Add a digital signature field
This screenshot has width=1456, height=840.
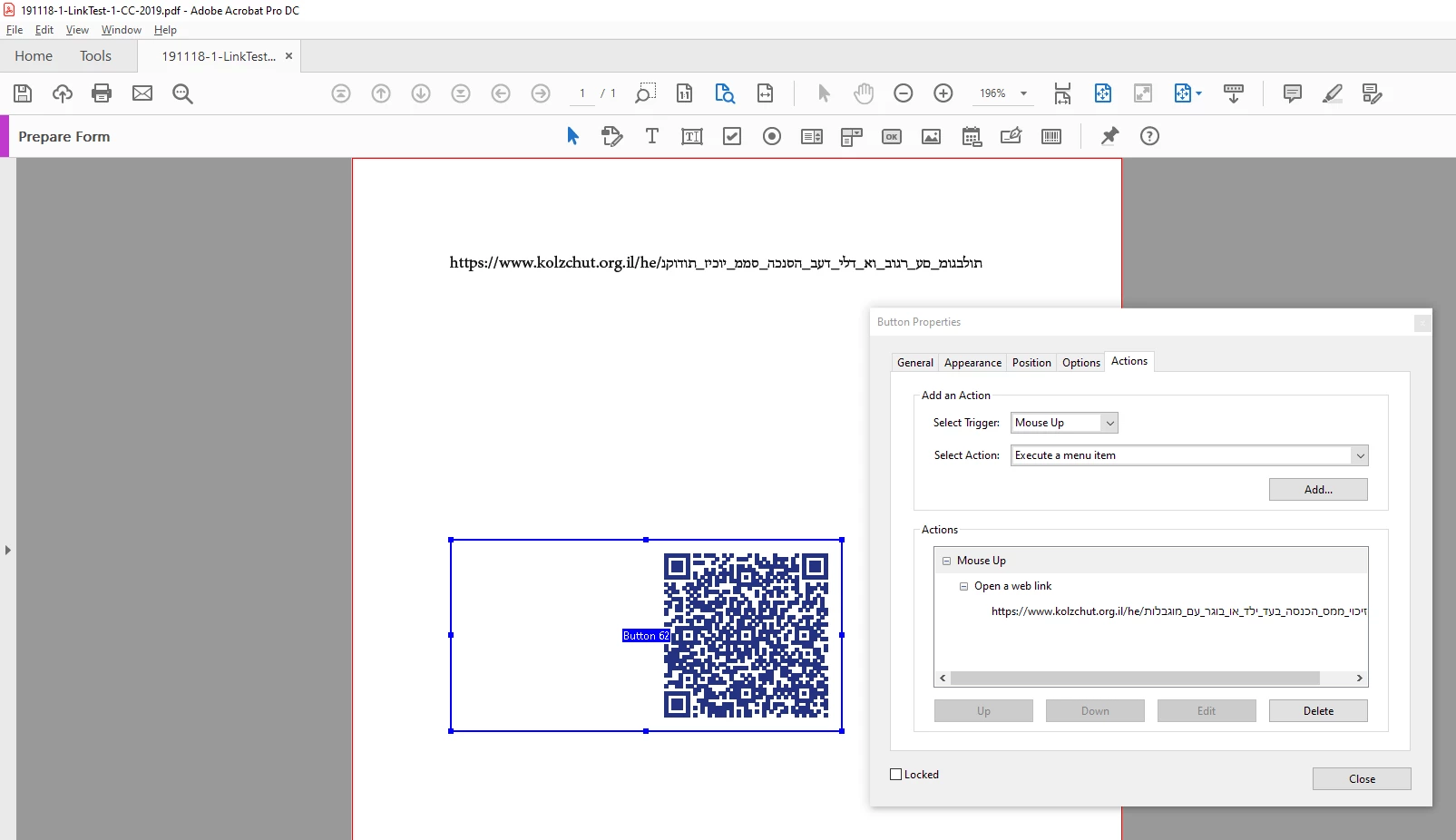(1011, 136)
